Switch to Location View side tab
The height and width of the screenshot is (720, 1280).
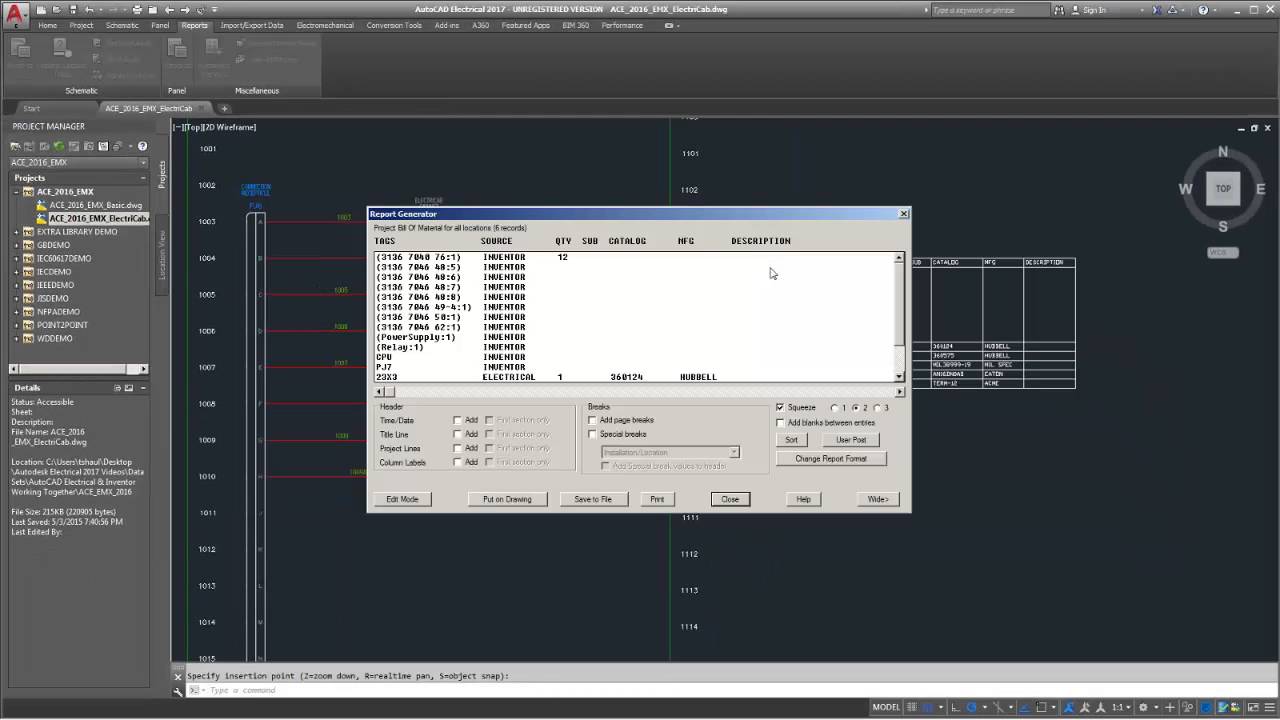click(x=162, y=255)
